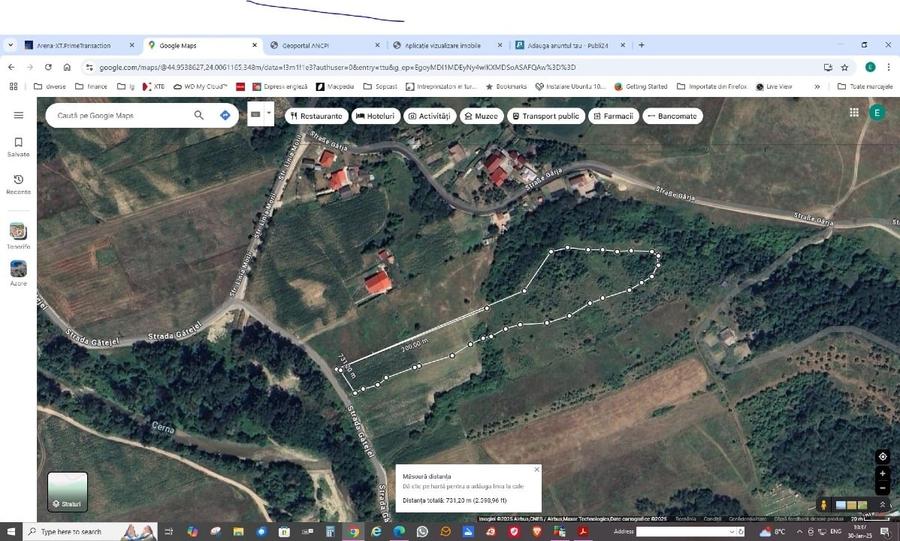Open the keyboard input tools dropdown arrow
The height and width of the screenshot is (541, 900).
[x=269, y=113]
